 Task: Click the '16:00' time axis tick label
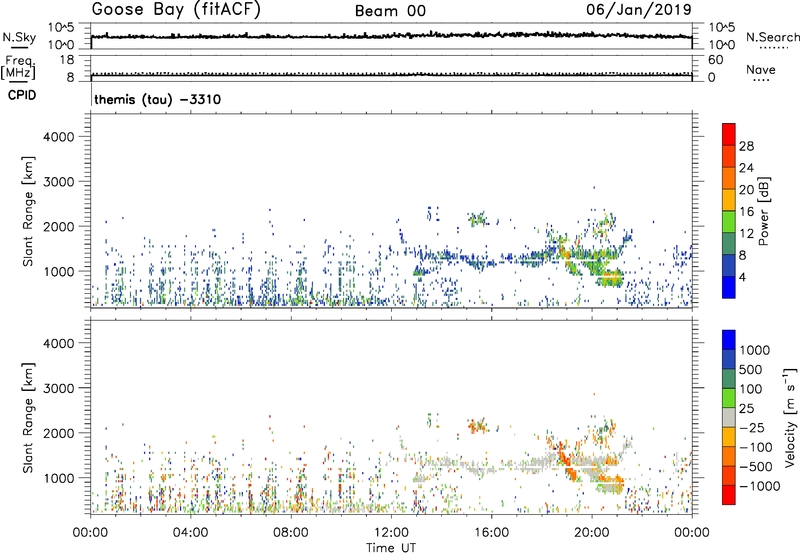point(491,533)
